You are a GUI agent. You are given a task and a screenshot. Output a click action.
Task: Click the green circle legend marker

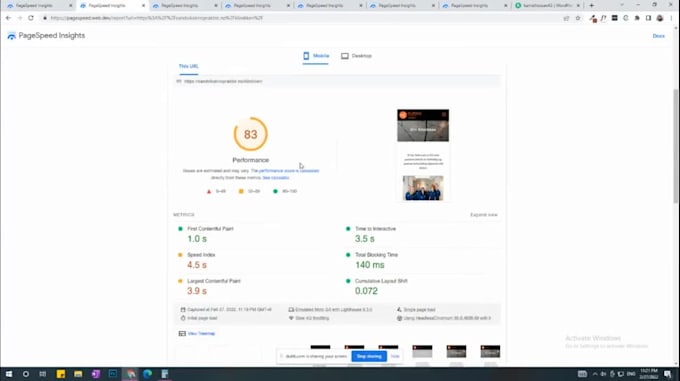[275, 191]
